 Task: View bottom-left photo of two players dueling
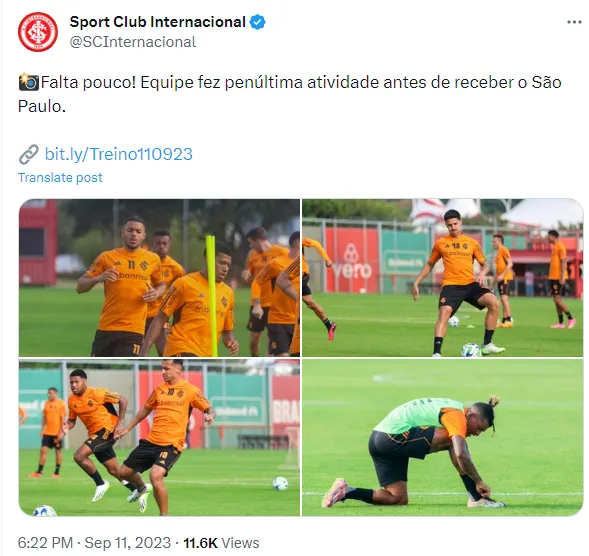(x=159, y=437)
